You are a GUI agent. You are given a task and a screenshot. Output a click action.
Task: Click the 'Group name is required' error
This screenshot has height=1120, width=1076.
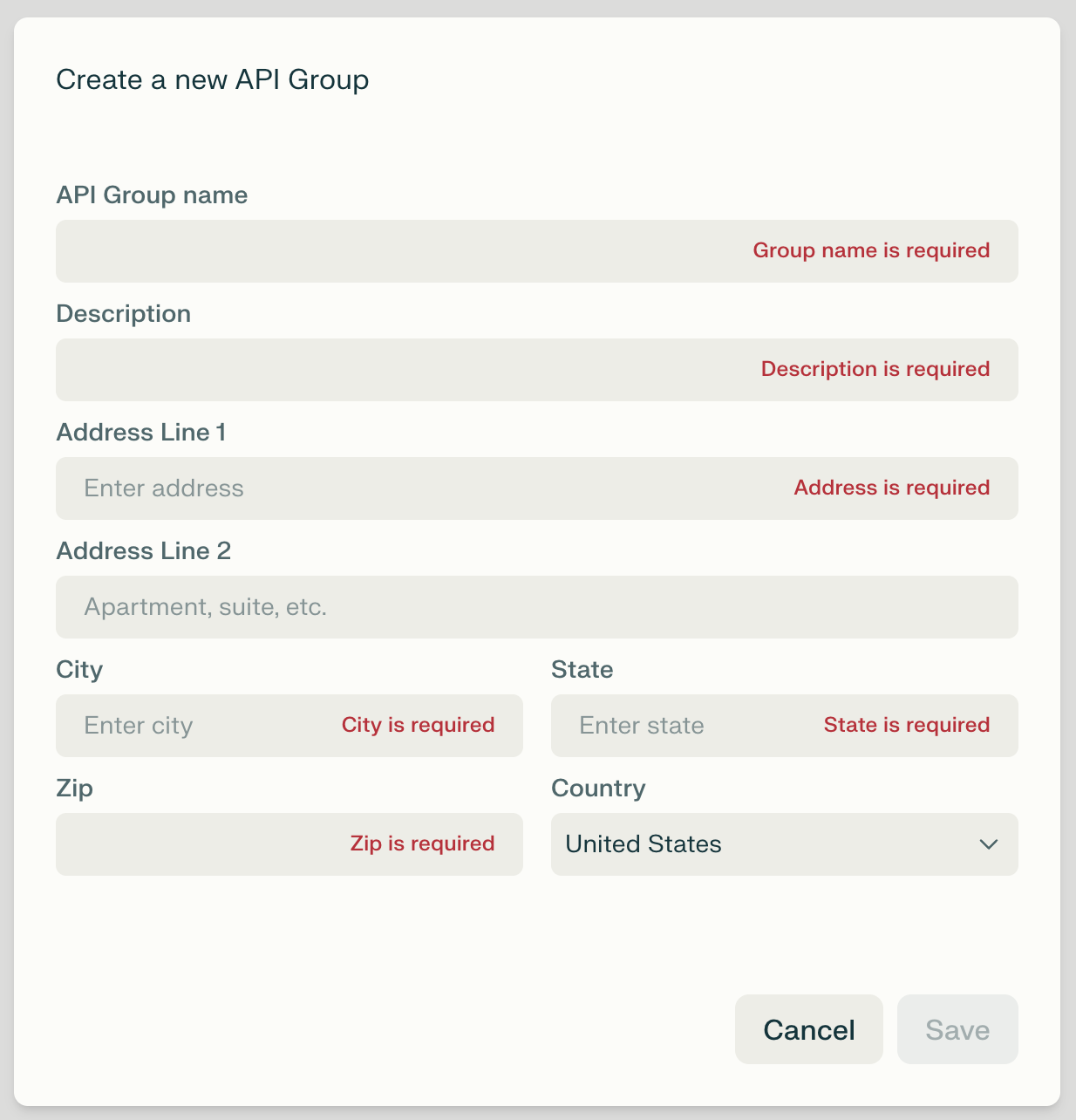871,251
